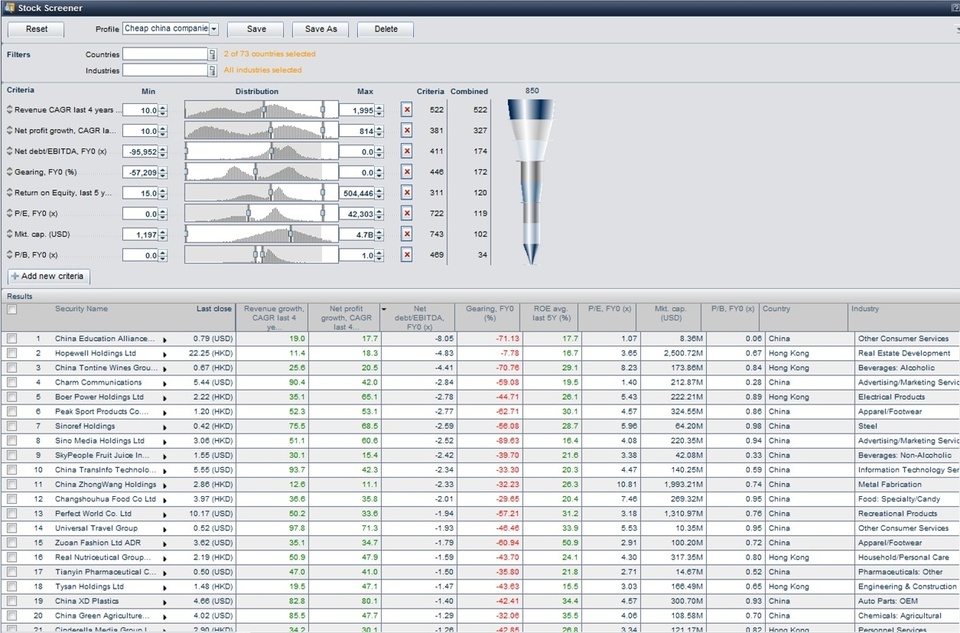Check the Sino Media Holdings Ltd row
The height and width of the screenshot is (633, 960).
click(x=12, y=441)
